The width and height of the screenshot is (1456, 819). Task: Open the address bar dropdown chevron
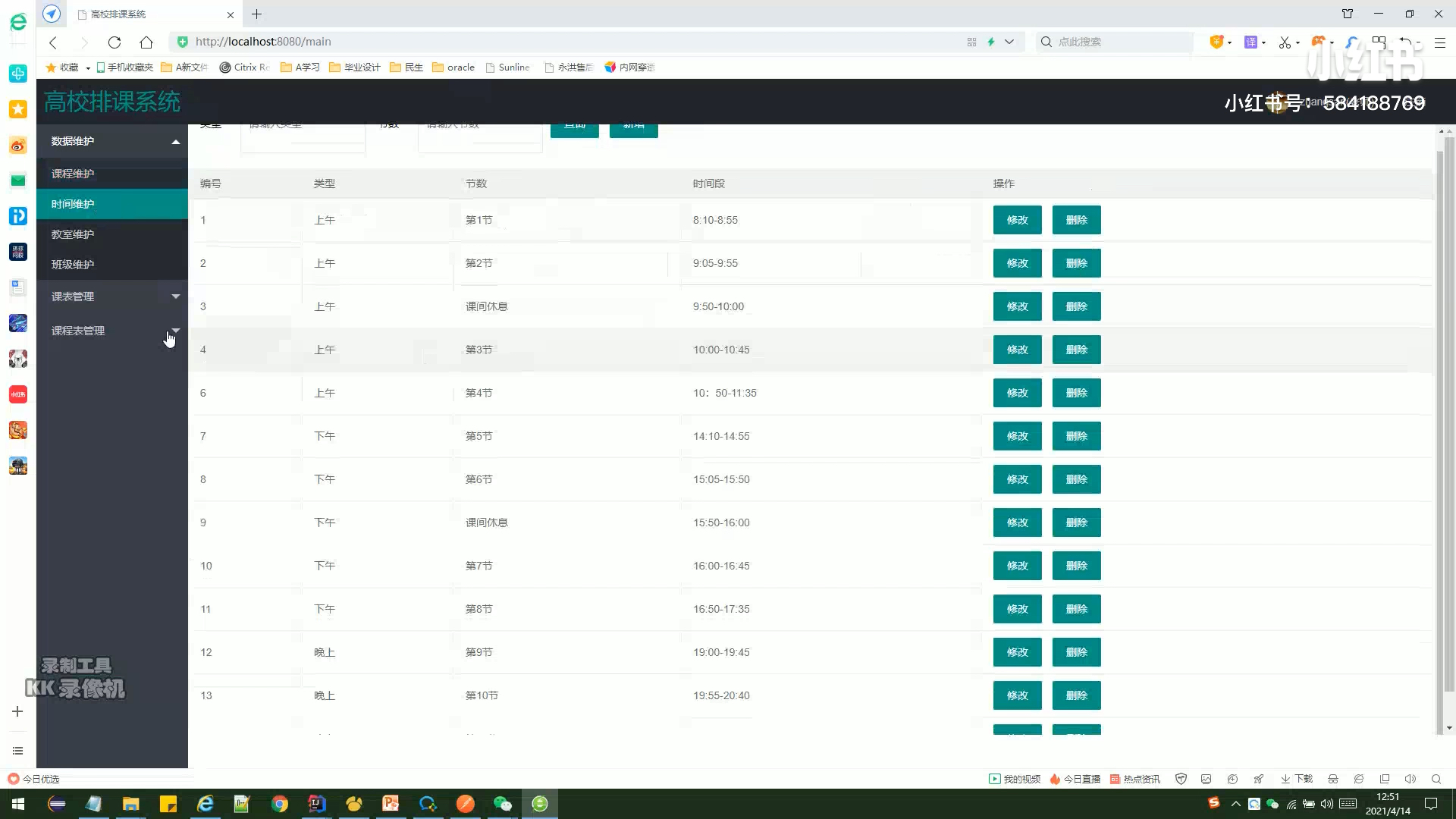pos(1009,42)
